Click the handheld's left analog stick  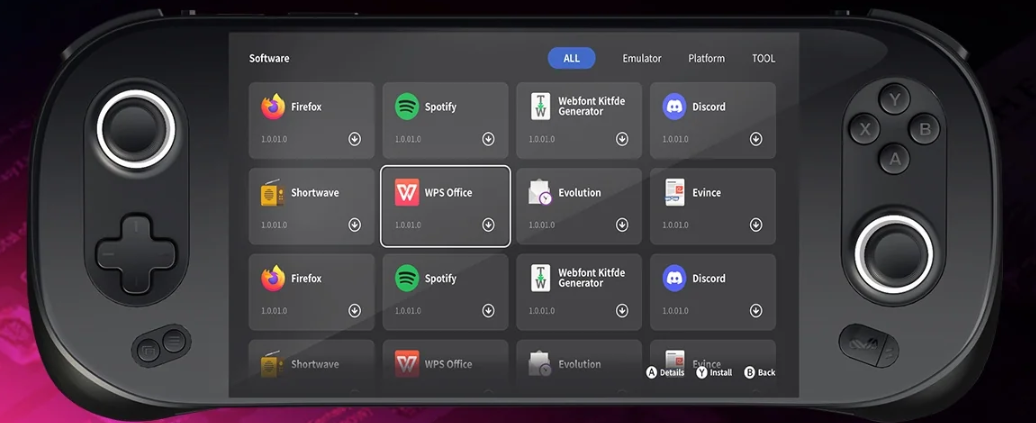click(136, 130)
